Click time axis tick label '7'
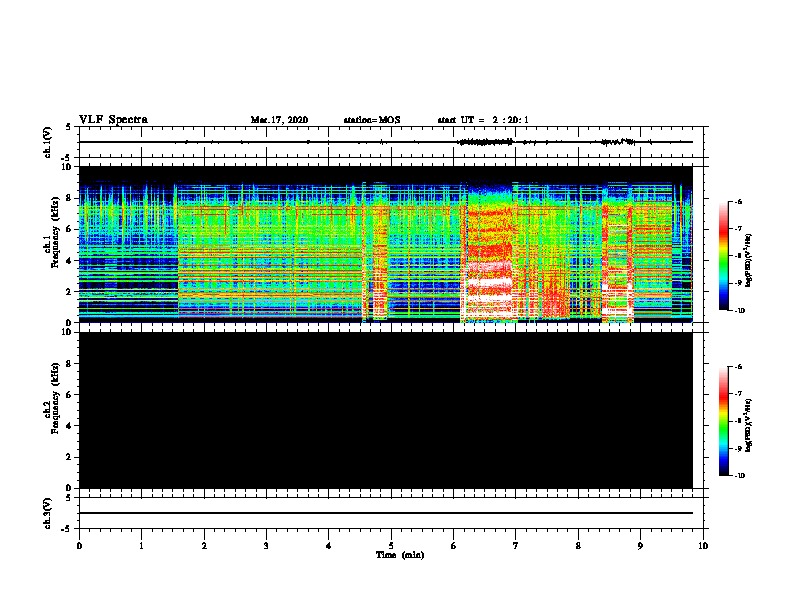 click(516, 545)
